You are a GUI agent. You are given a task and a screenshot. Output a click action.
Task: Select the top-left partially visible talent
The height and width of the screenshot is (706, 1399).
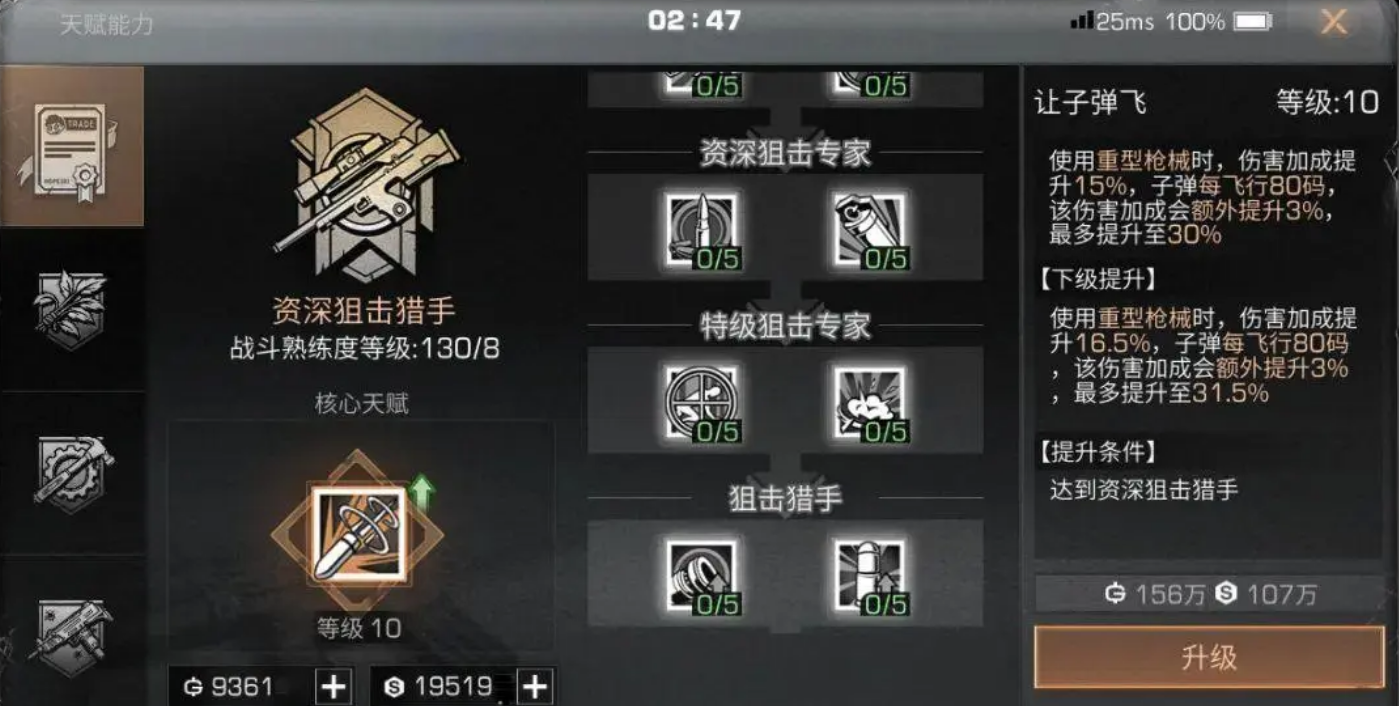(x=701, y=84)
